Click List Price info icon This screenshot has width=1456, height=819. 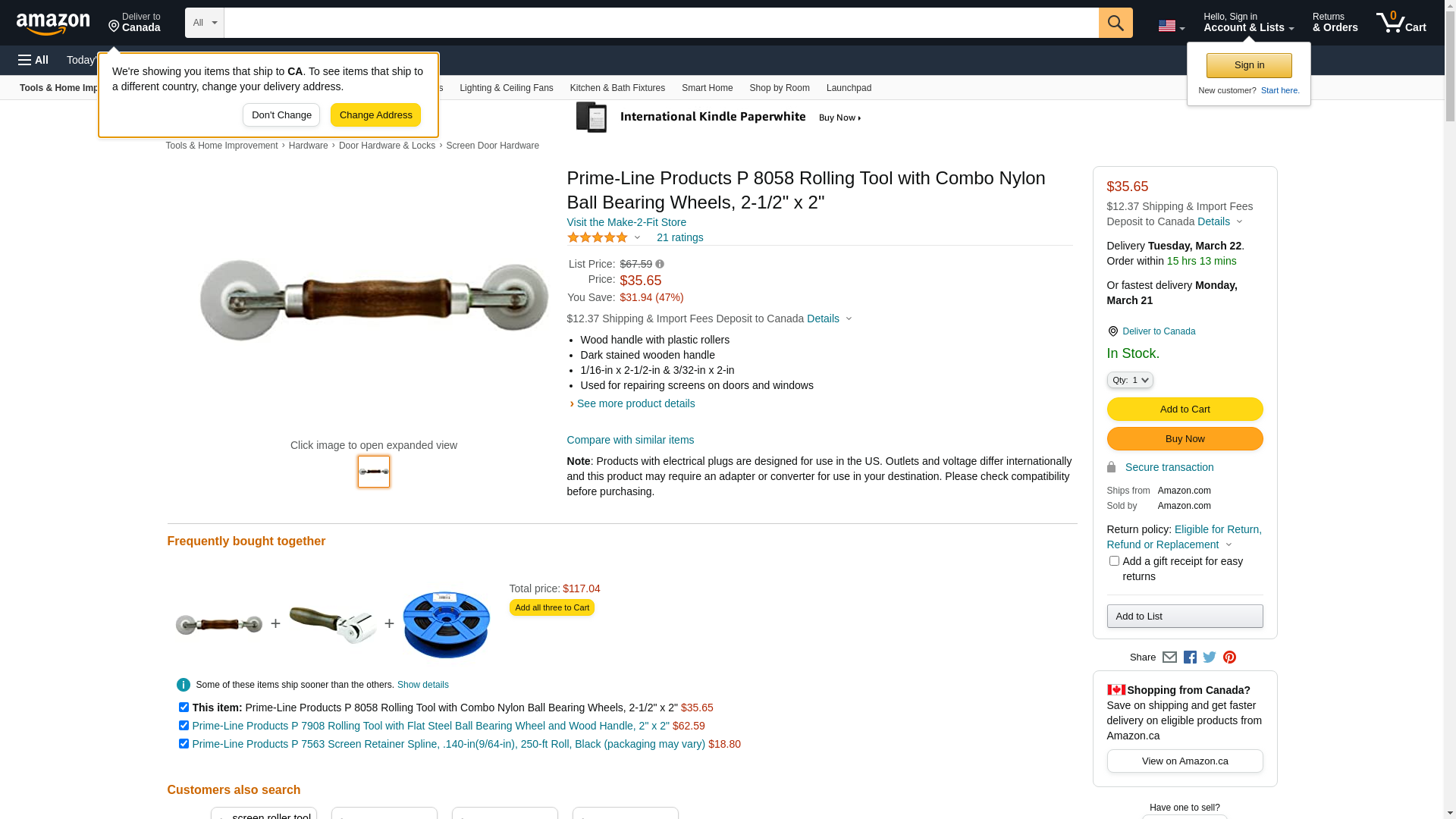click(x=660, y=265)
